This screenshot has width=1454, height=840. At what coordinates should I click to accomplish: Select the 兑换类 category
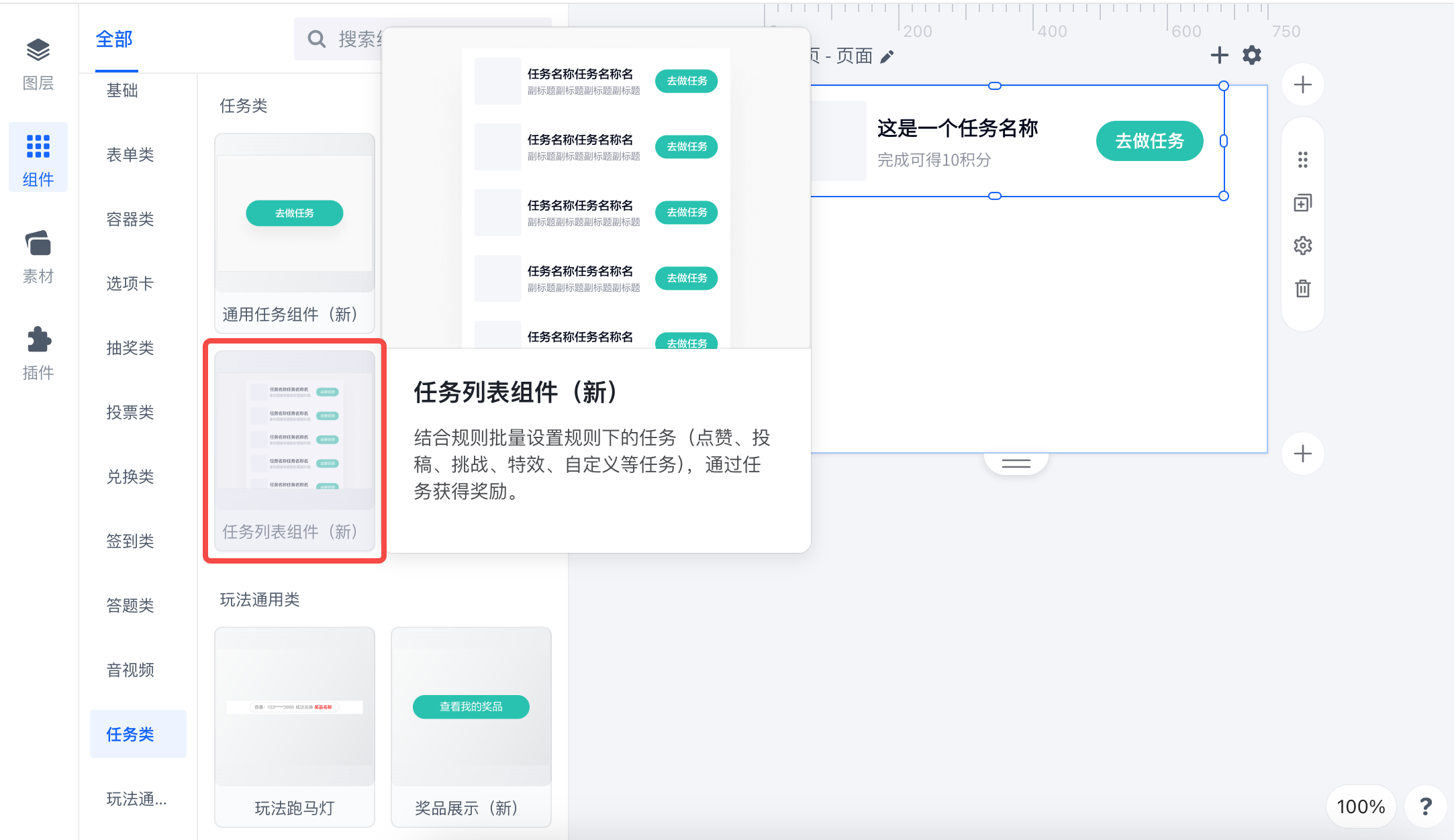point(130,477)
